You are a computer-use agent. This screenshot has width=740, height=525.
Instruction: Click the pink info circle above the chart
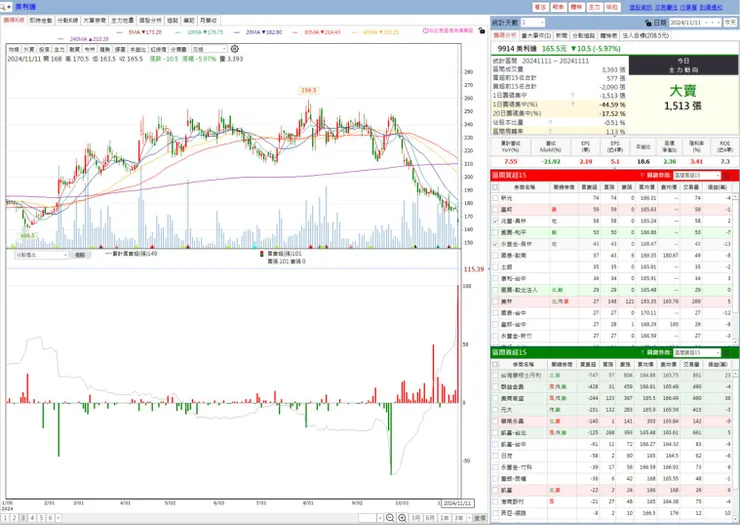(425, 30)
